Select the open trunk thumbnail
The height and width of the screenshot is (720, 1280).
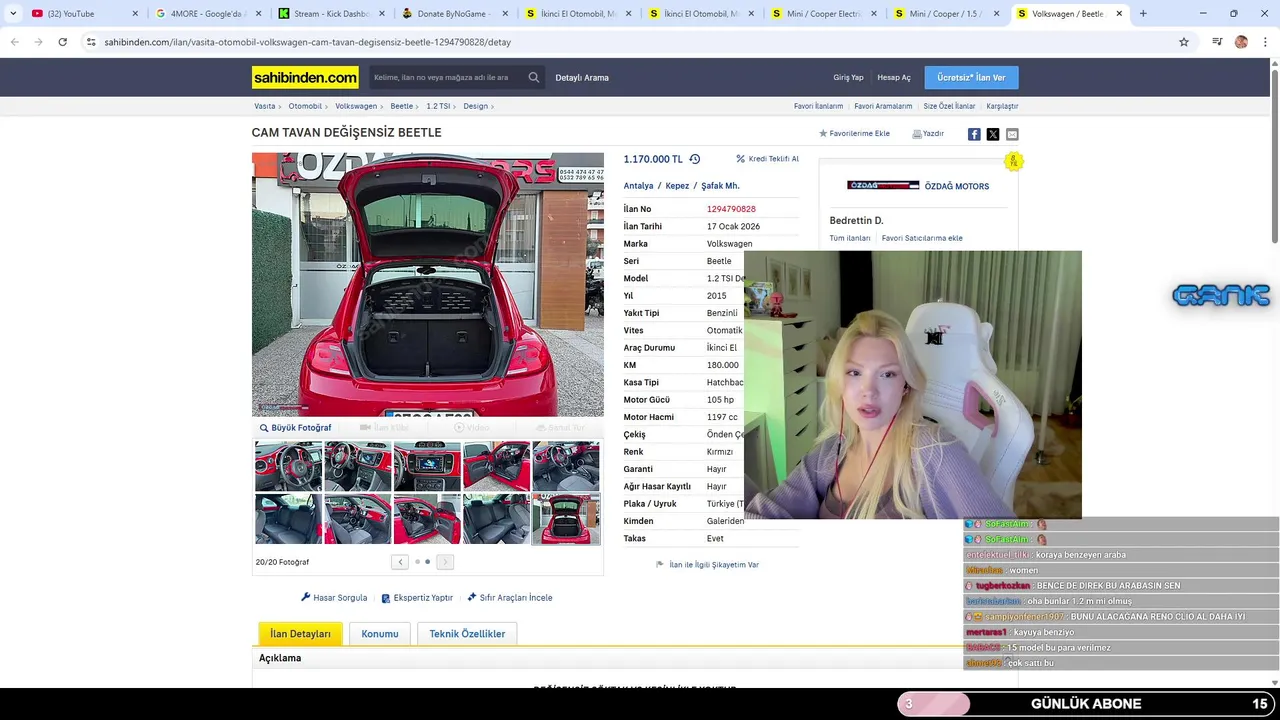click(566, 518)
